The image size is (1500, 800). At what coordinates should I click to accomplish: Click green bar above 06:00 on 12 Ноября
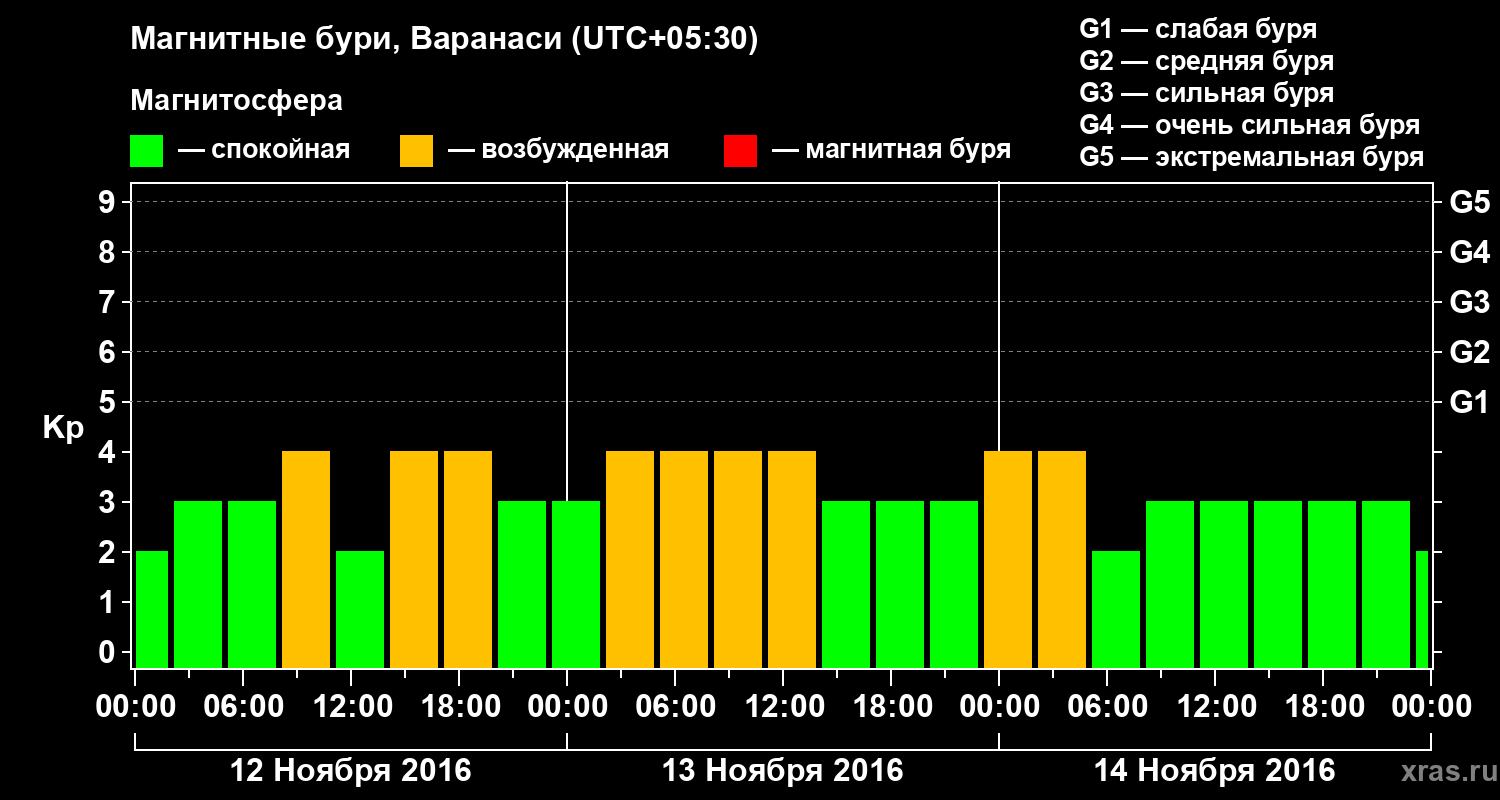[x=252, y=584]
